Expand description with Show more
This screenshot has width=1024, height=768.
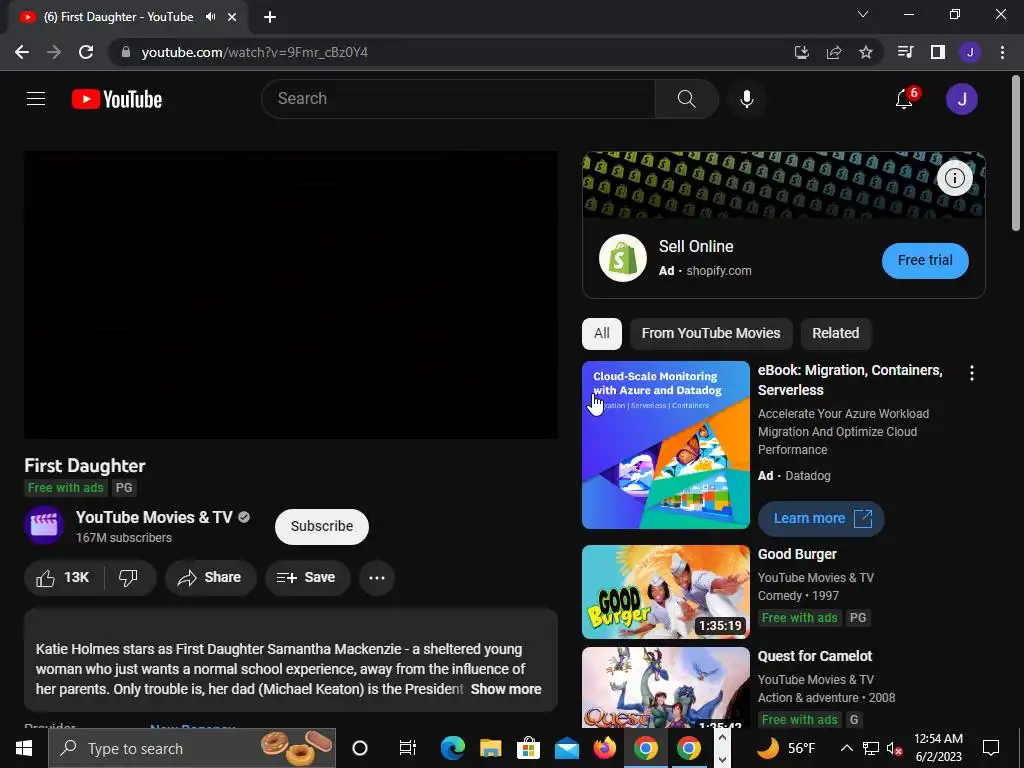[x=505, y=689]
